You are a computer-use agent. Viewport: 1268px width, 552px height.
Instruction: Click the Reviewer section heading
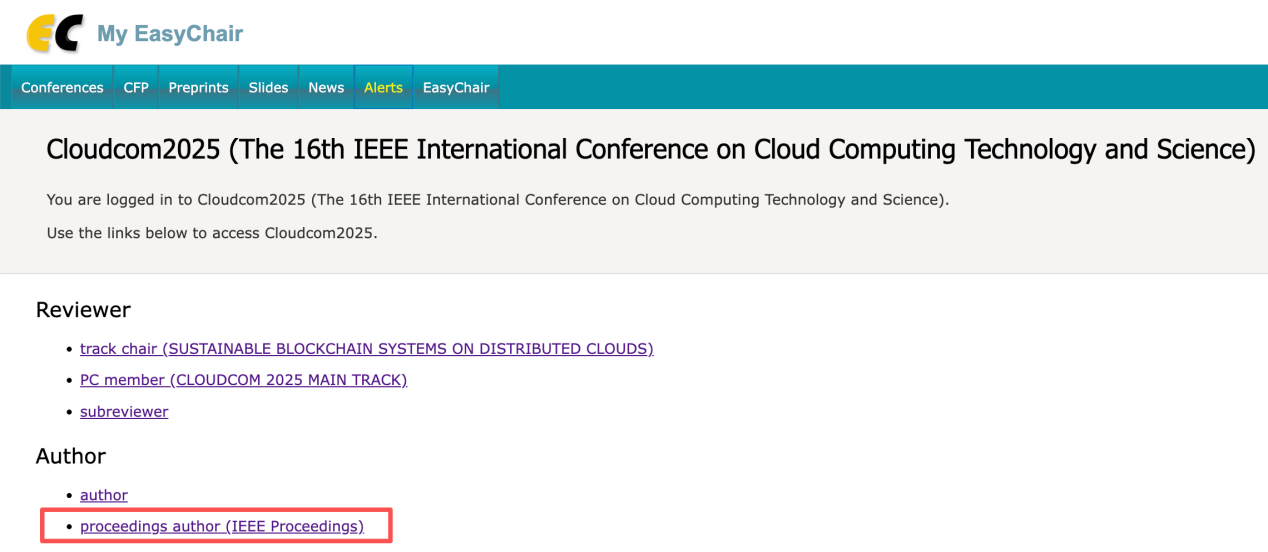click(83, 310)
